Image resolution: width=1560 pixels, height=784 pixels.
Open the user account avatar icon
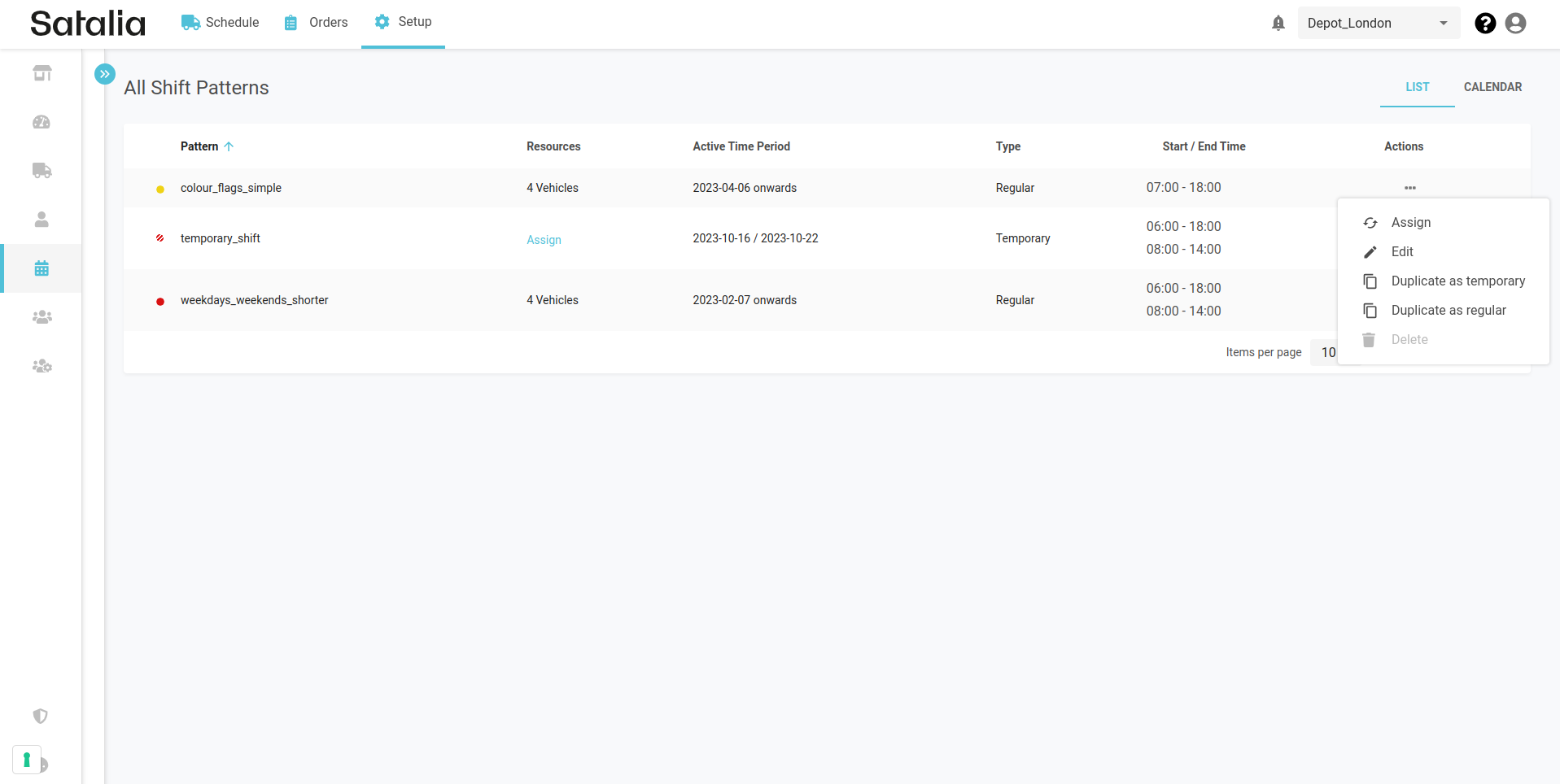[1514, 24]
